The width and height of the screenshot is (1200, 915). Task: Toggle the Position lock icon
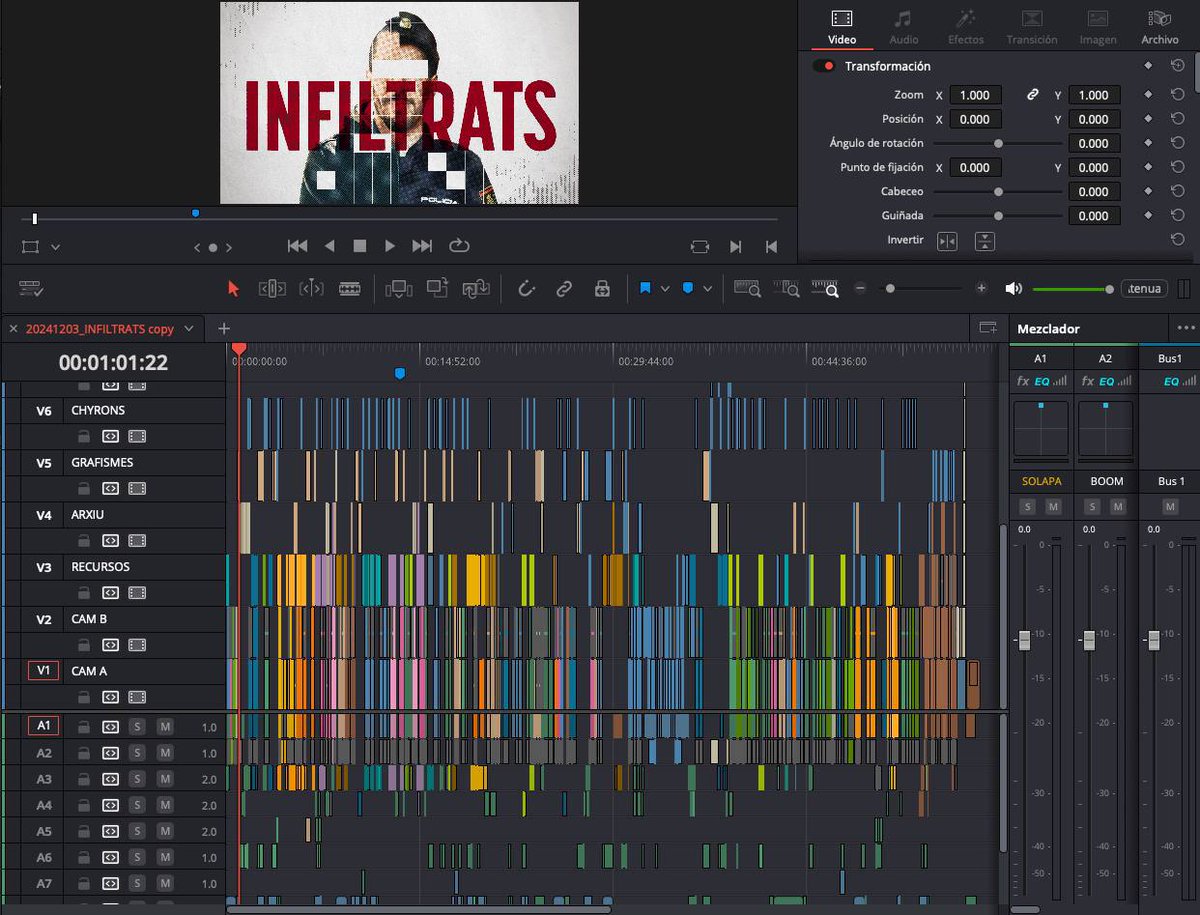602,288
